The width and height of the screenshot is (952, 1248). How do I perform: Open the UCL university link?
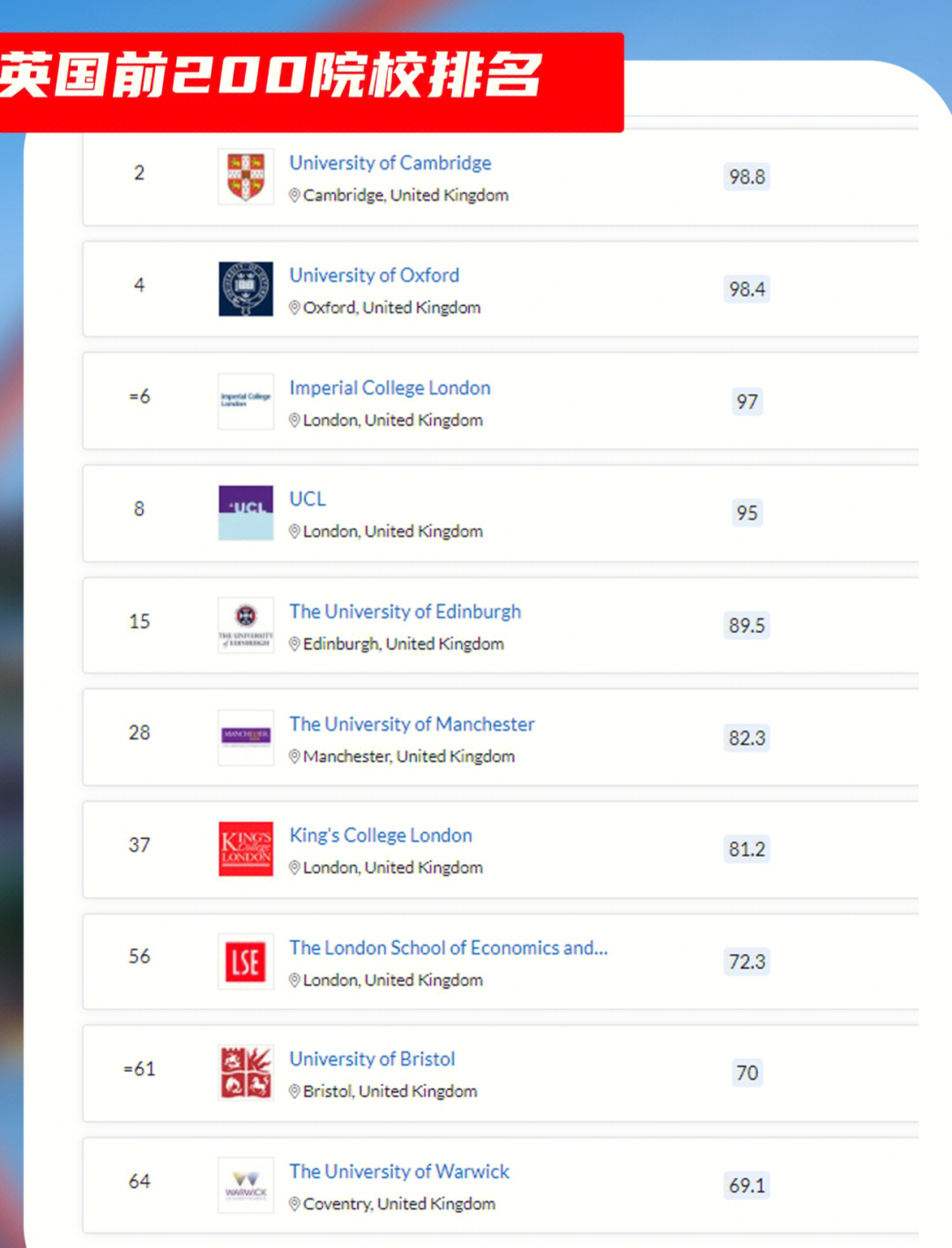[x=308, y=499]
